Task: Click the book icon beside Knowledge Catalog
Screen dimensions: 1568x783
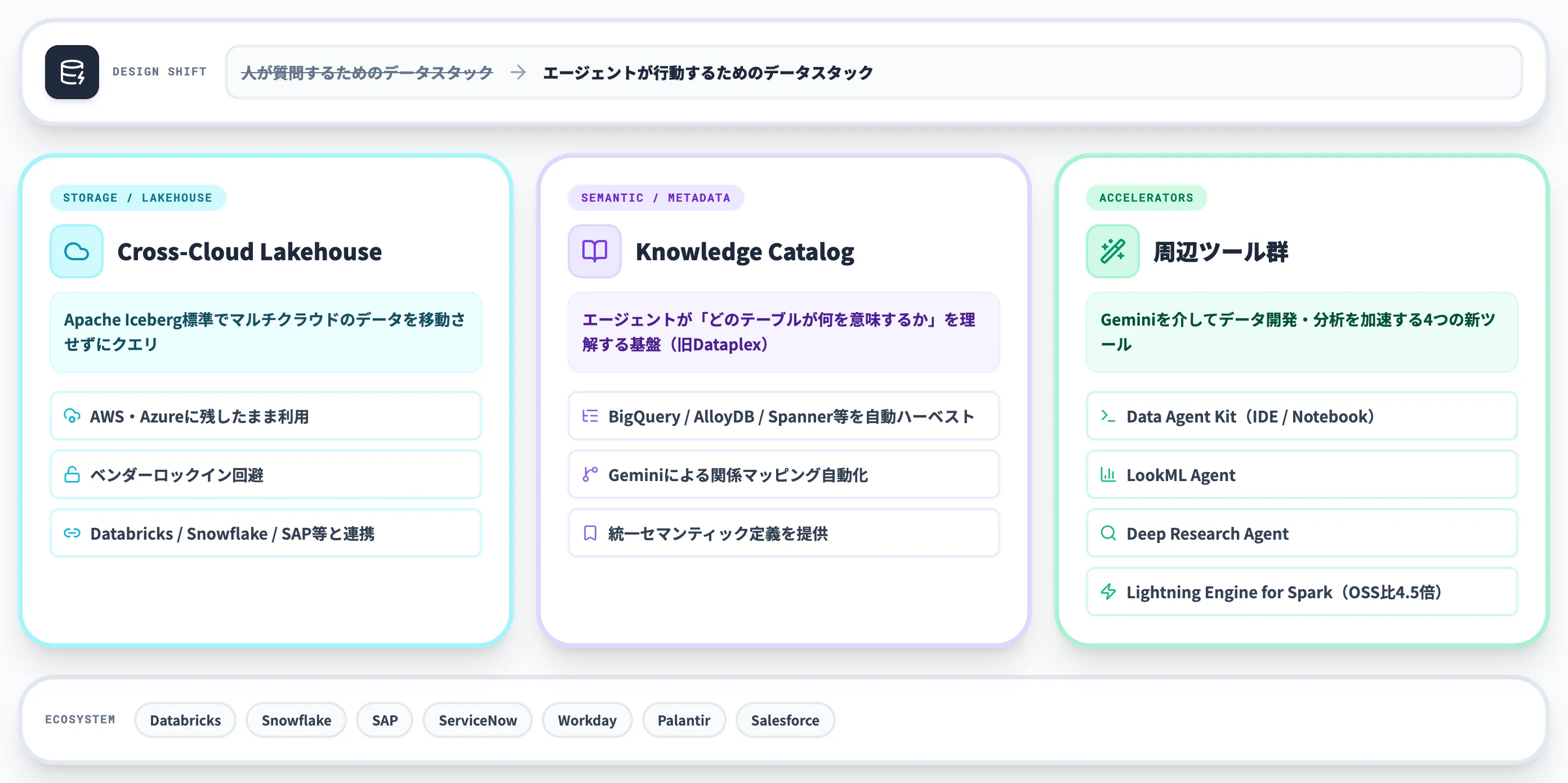Action: (594, 251)
